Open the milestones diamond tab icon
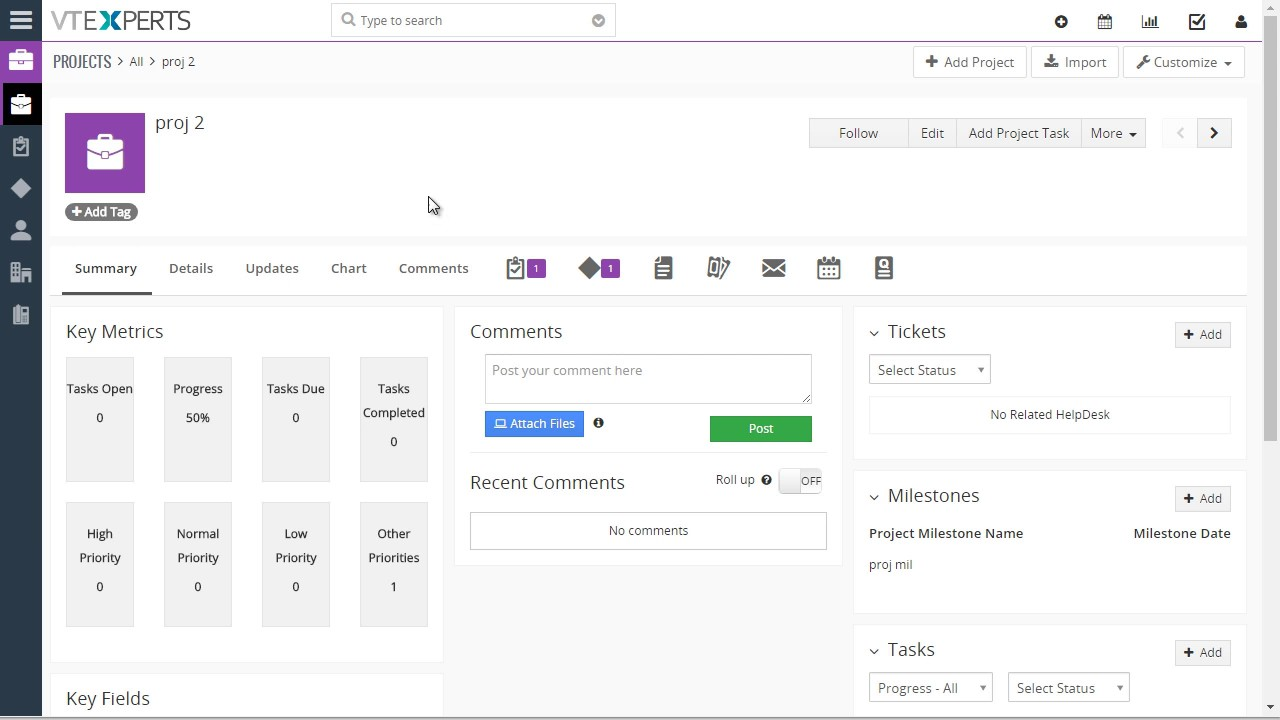Screen dimensions: 1280x720 tap(599, 268)
